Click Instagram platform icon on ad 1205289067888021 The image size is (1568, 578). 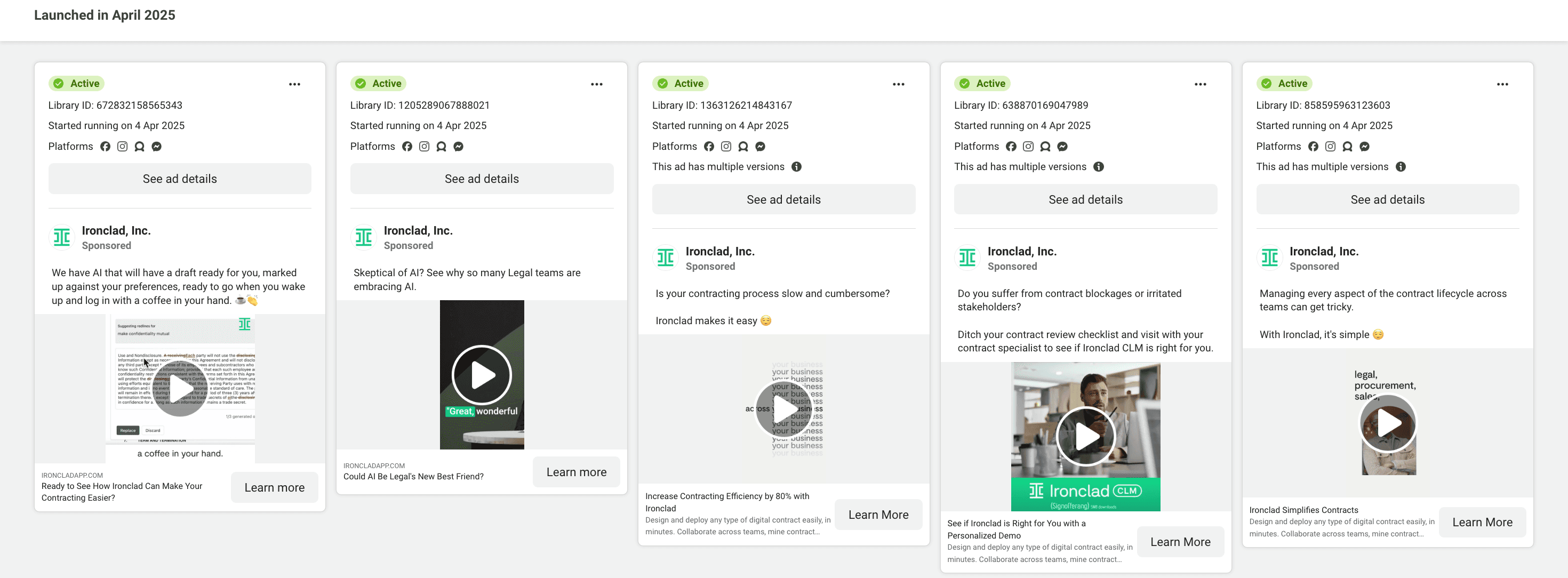(424, 146)
